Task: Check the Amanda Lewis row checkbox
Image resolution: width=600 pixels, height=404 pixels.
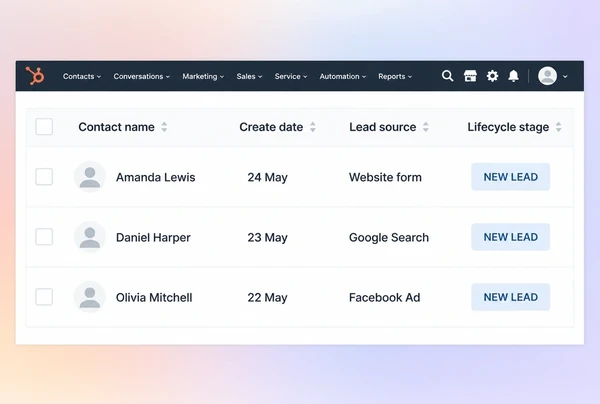Action: [44, 177]
